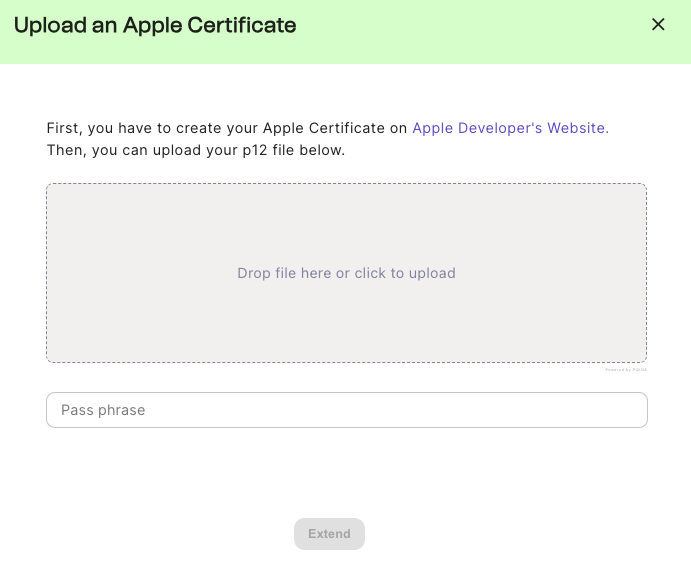Place cursor in the Pass phrase placeholder
691x575 pixels.
103,410
